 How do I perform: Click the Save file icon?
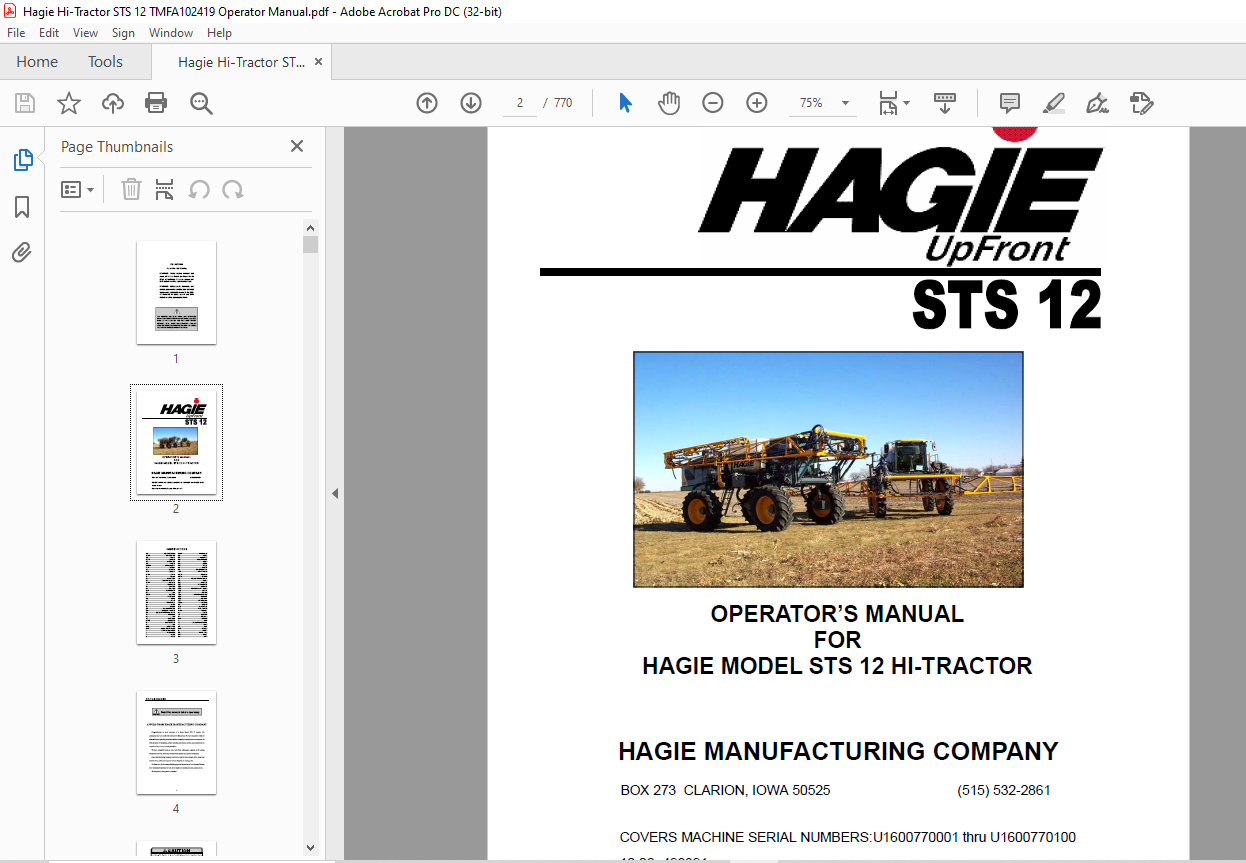coord(25,103)
